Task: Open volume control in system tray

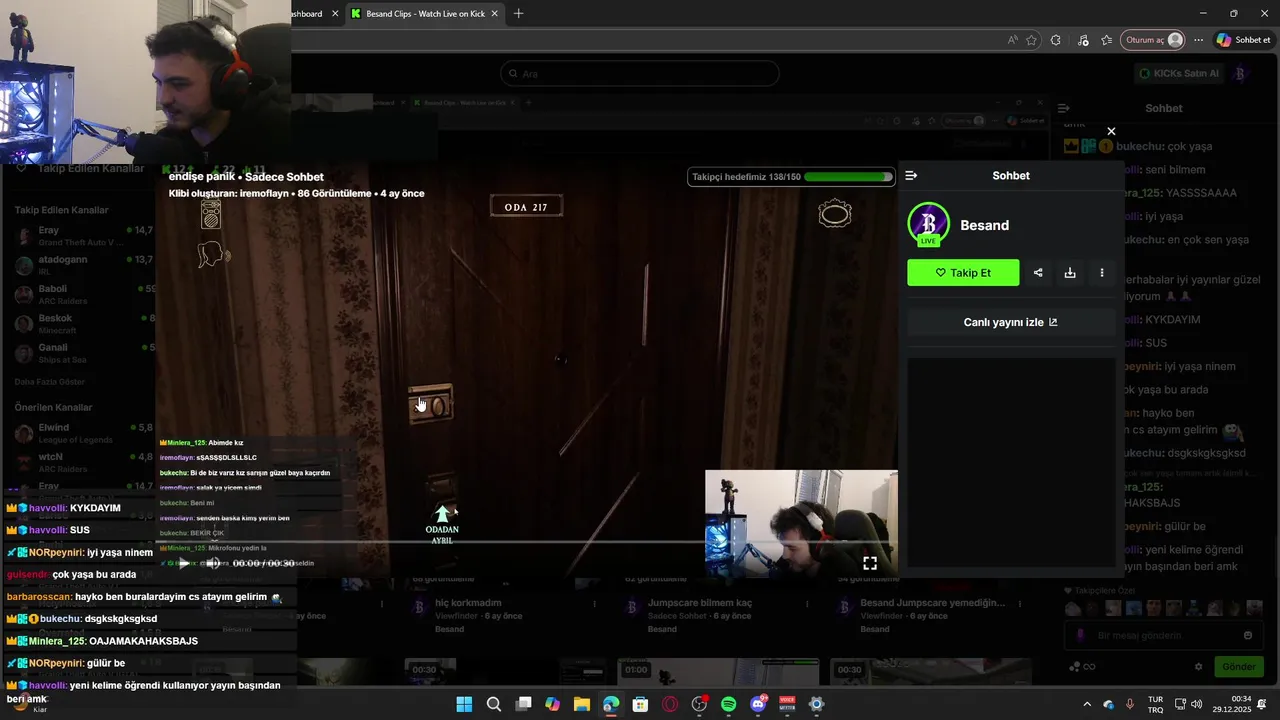Action: click(1198, 704)
